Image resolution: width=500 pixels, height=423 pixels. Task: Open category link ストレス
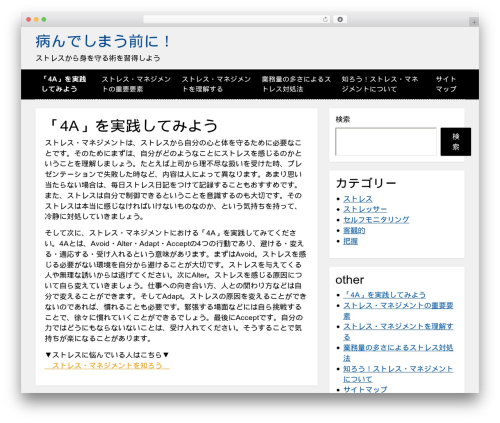(x=358, y=199)
